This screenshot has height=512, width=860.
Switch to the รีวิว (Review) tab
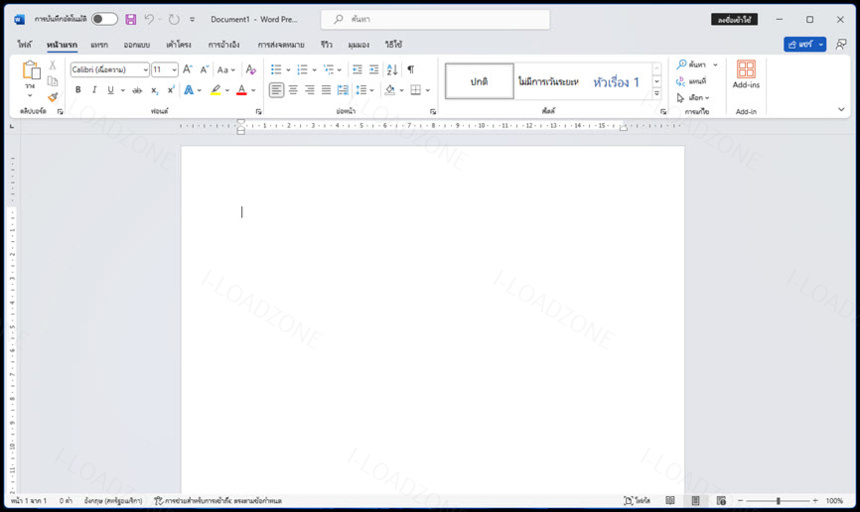(x=327, y=44)
